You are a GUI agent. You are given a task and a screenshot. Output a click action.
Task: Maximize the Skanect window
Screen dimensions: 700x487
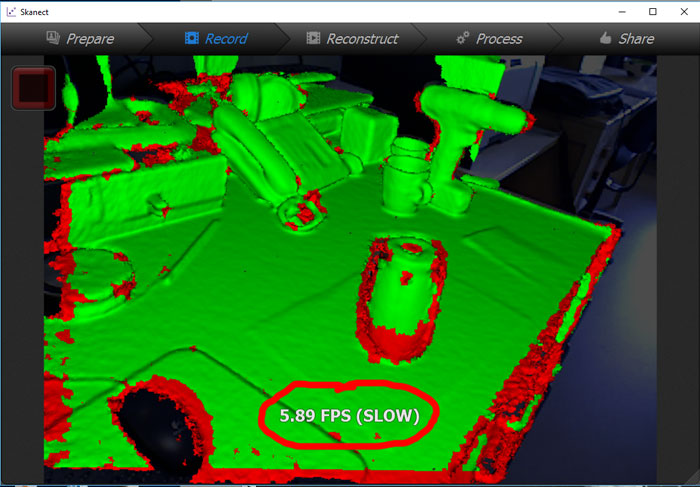(653, 12)
